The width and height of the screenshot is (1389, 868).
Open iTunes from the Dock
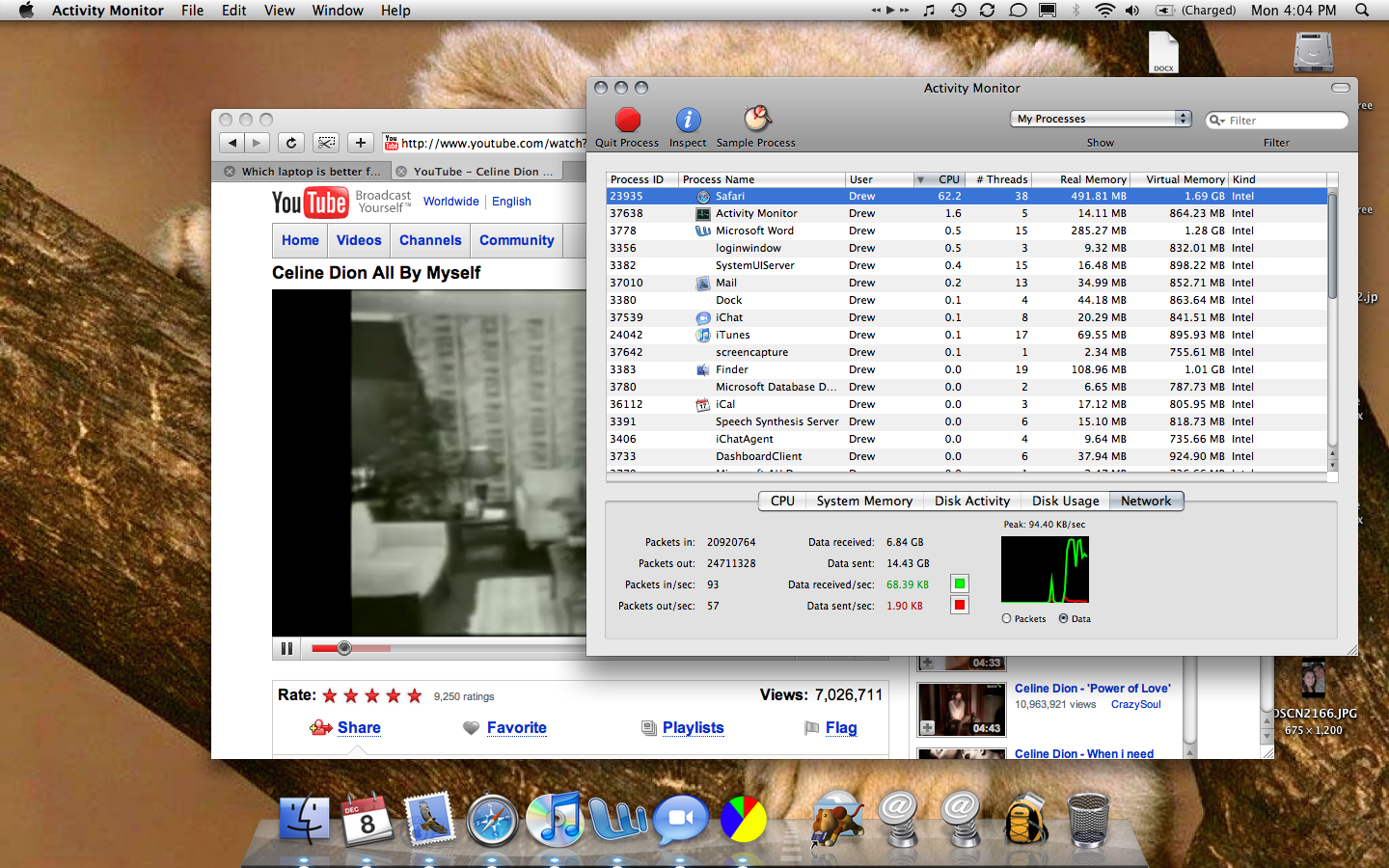[x=555, y=820]
